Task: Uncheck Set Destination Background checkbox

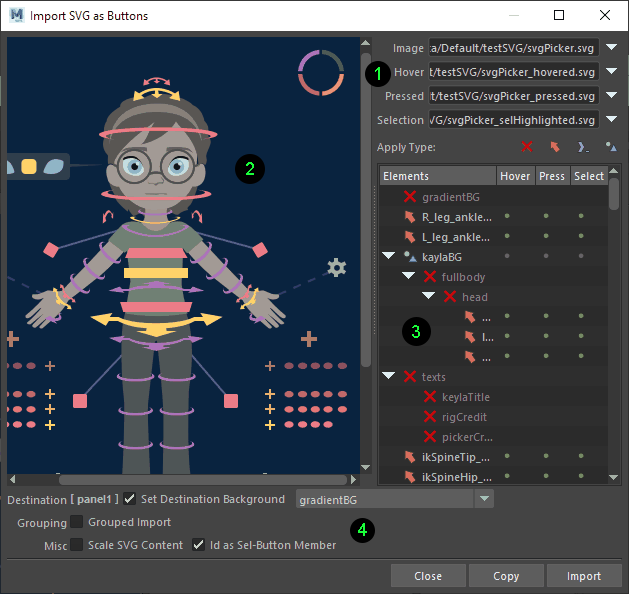Action: 130,498
